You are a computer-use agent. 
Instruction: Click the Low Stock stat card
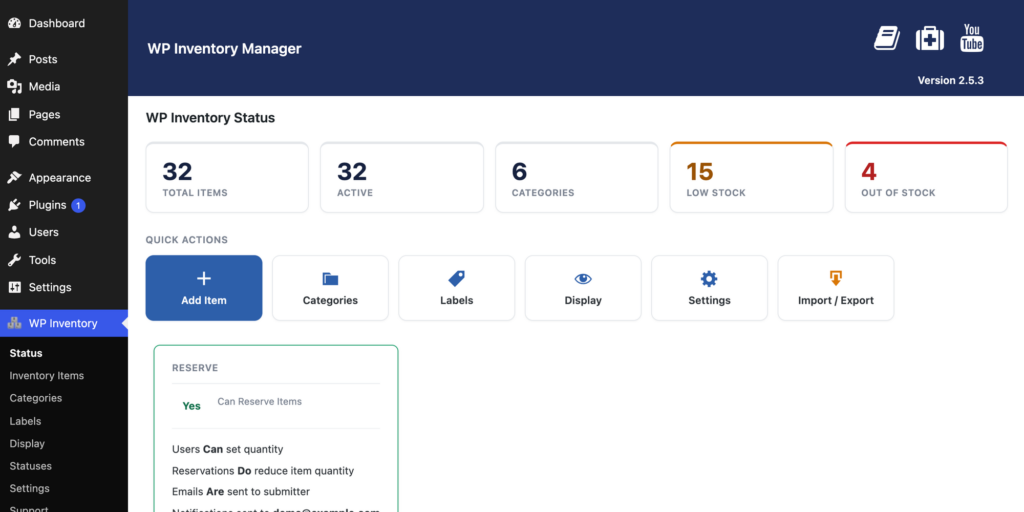pos(752,178)
